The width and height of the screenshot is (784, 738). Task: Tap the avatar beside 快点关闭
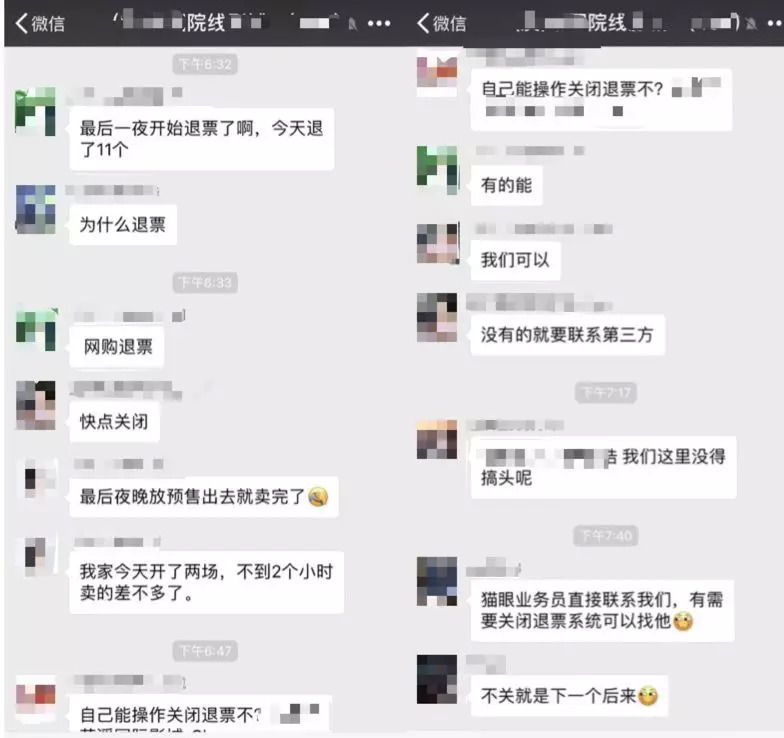click(36, 405)
